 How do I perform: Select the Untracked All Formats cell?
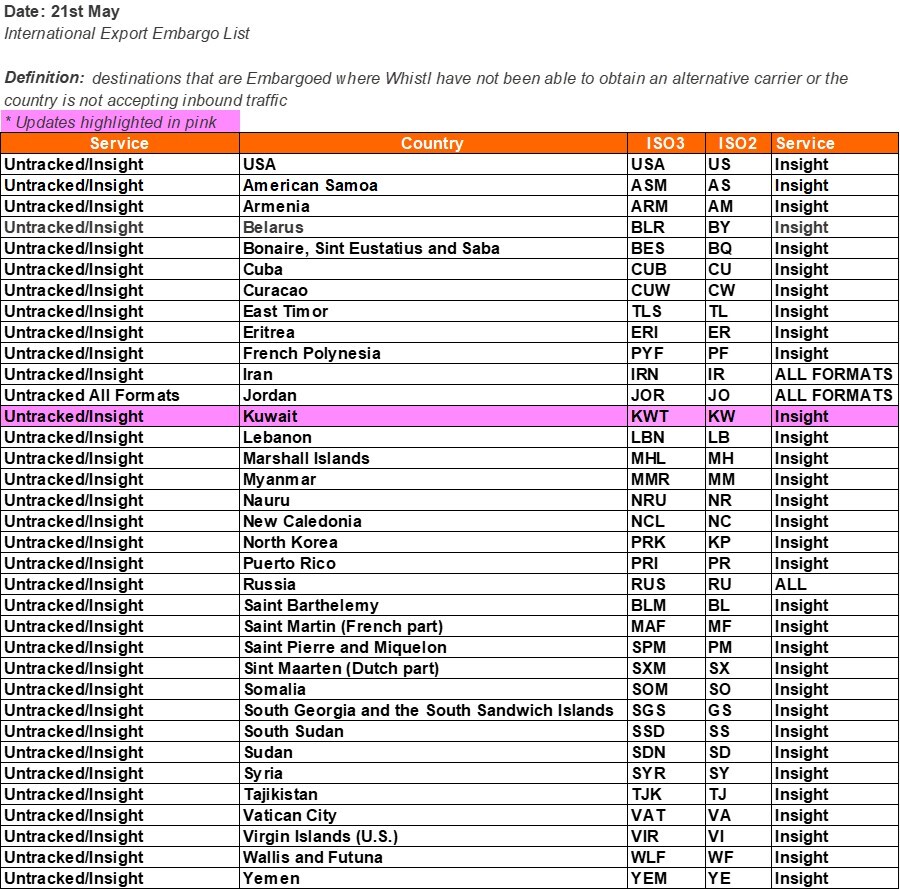point(119,395)
